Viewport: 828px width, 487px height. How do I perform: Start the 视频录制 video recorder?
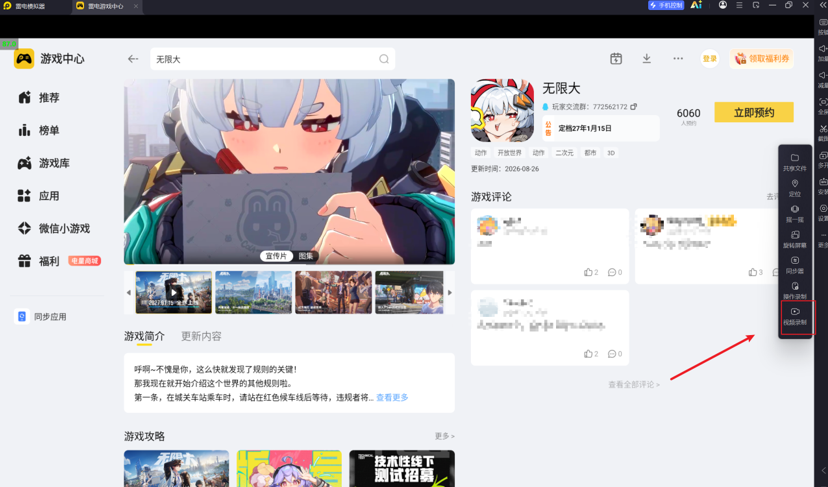click(x=795, y=316)
